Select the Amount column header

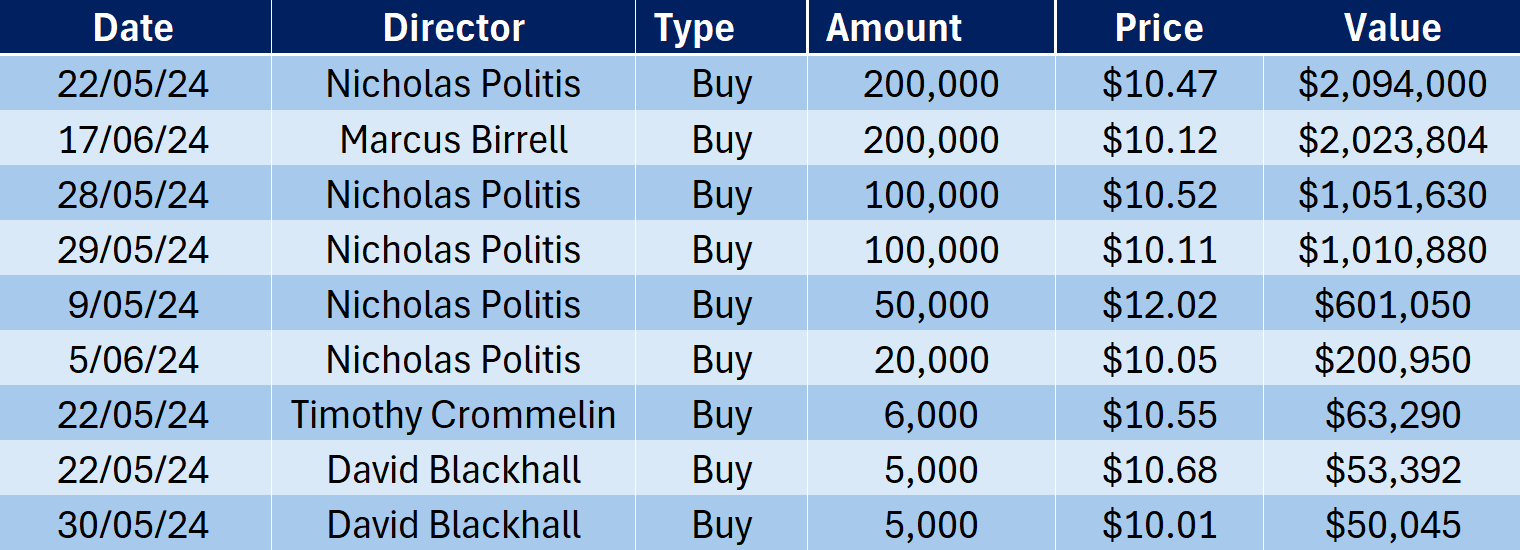click(894, 28)
